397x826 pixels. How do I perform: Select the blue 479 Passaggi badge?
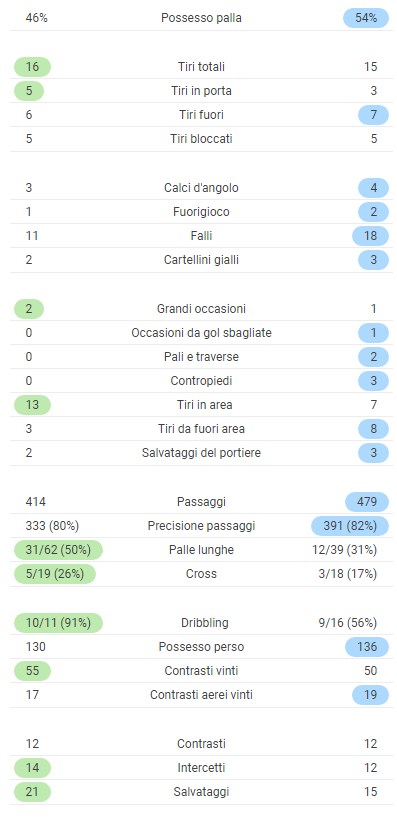point(367,502)
